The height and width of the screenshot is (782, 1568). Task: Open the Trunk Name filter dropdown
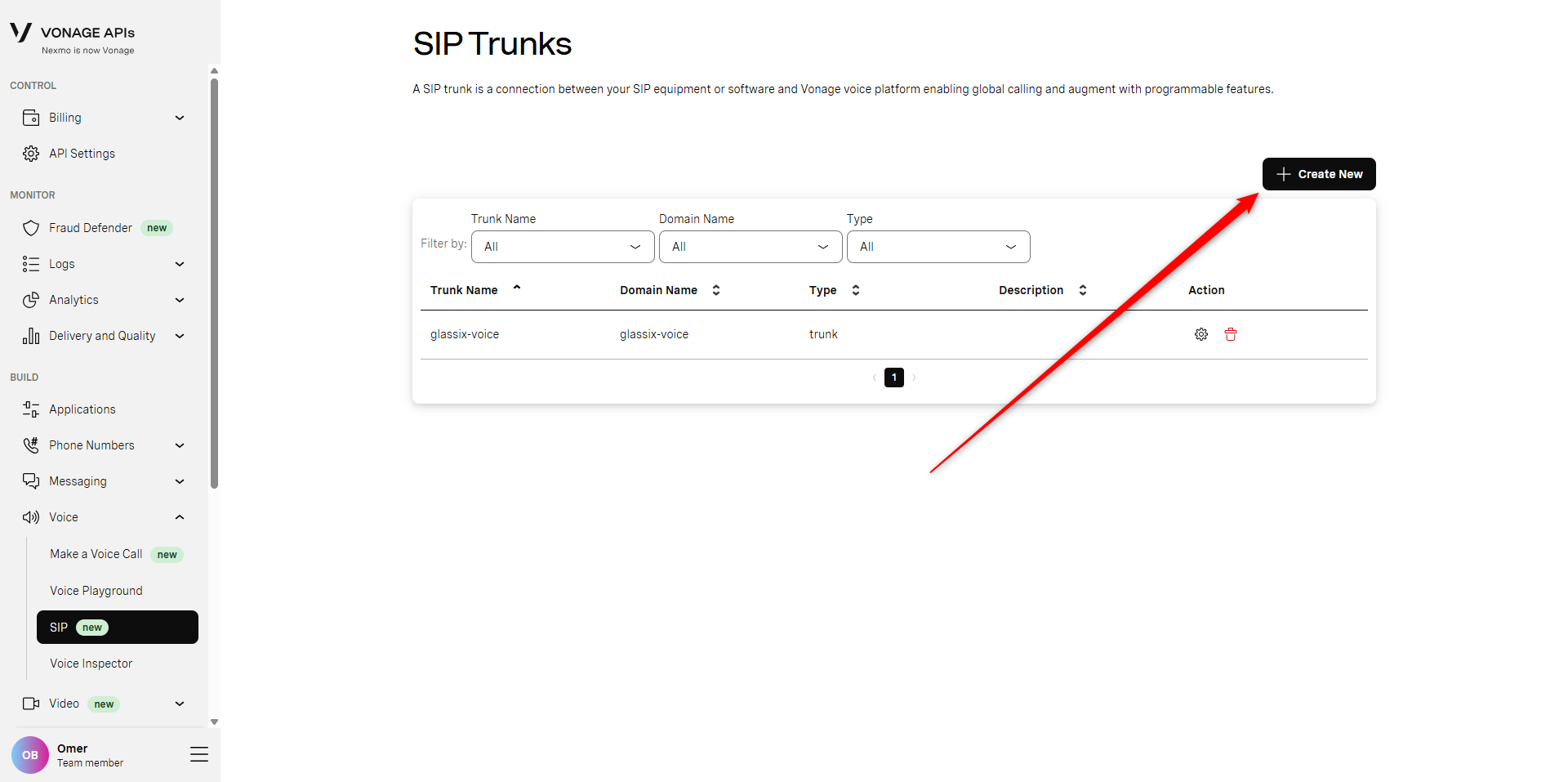click(563, 247)
